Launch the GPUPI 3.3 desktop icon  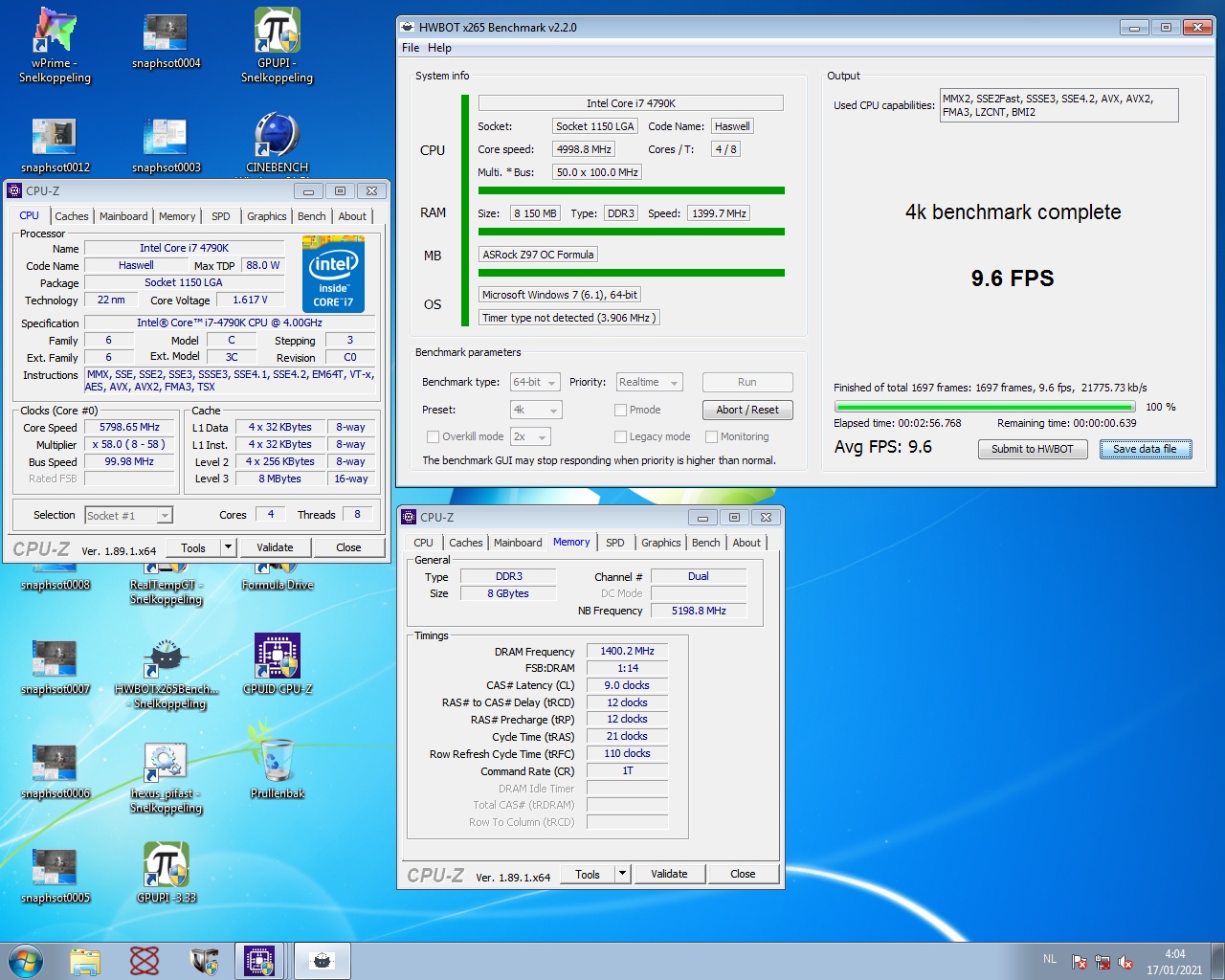pyautogui.click(x=166, y=873)
